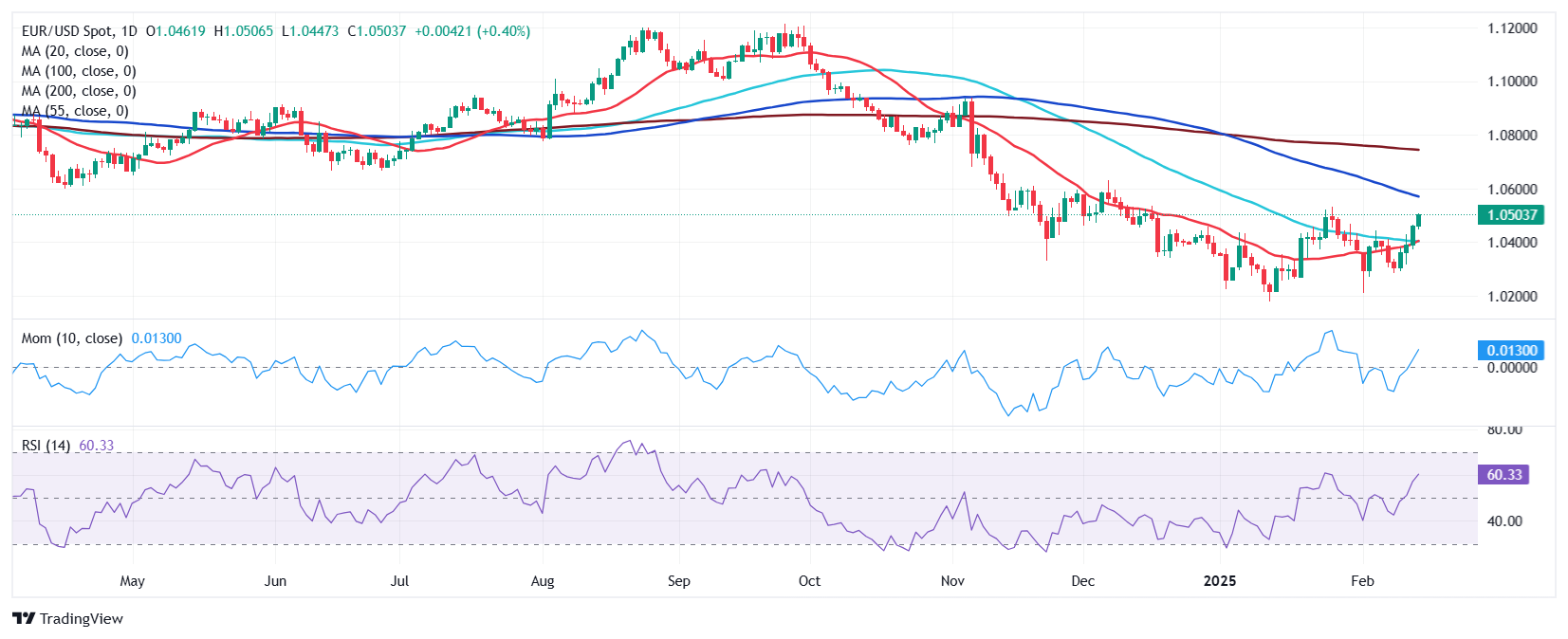Screen dimensions: 1568x639
Task: Click the 2025 label on time axis
Action: (1220, 580)
